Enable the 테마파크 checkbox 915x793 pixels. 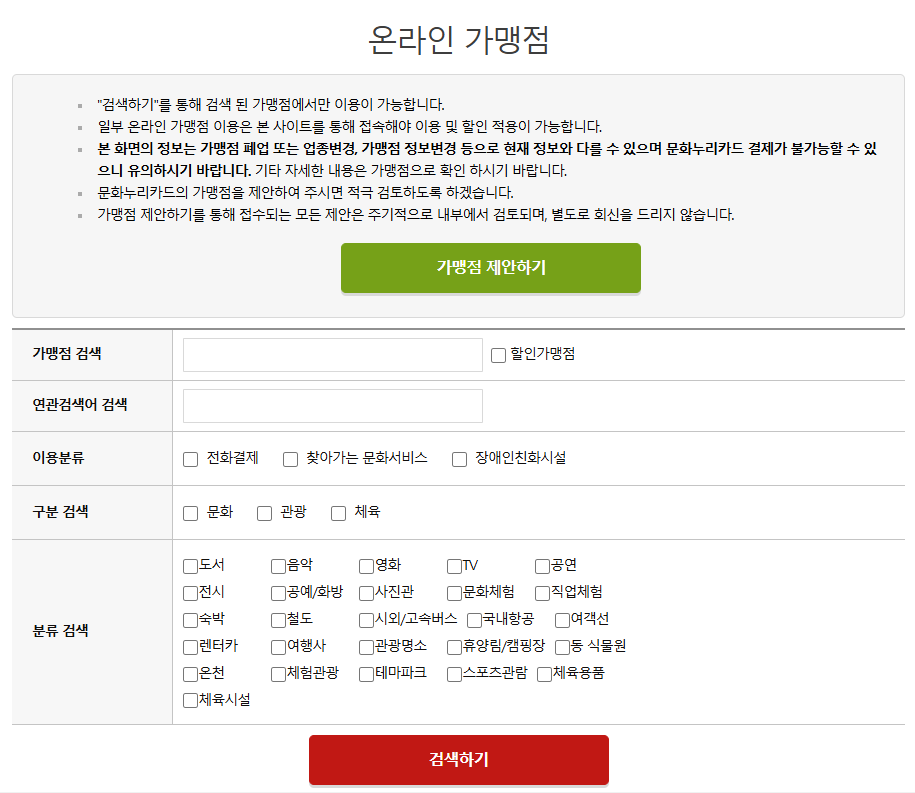pyautogui.click(x=364, y=674)
